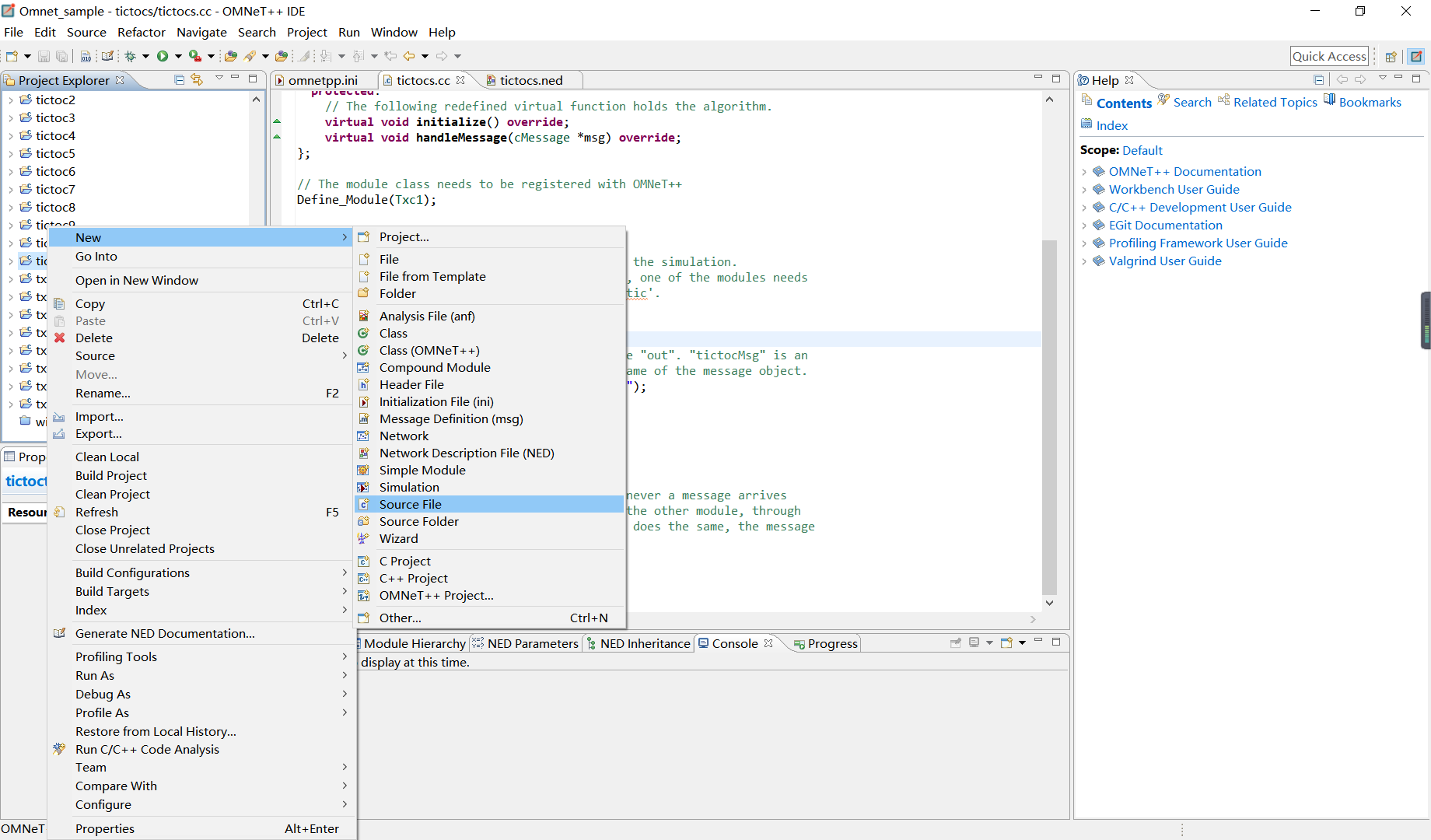
Task: Click Build Project in context menu
Action: 201,475
